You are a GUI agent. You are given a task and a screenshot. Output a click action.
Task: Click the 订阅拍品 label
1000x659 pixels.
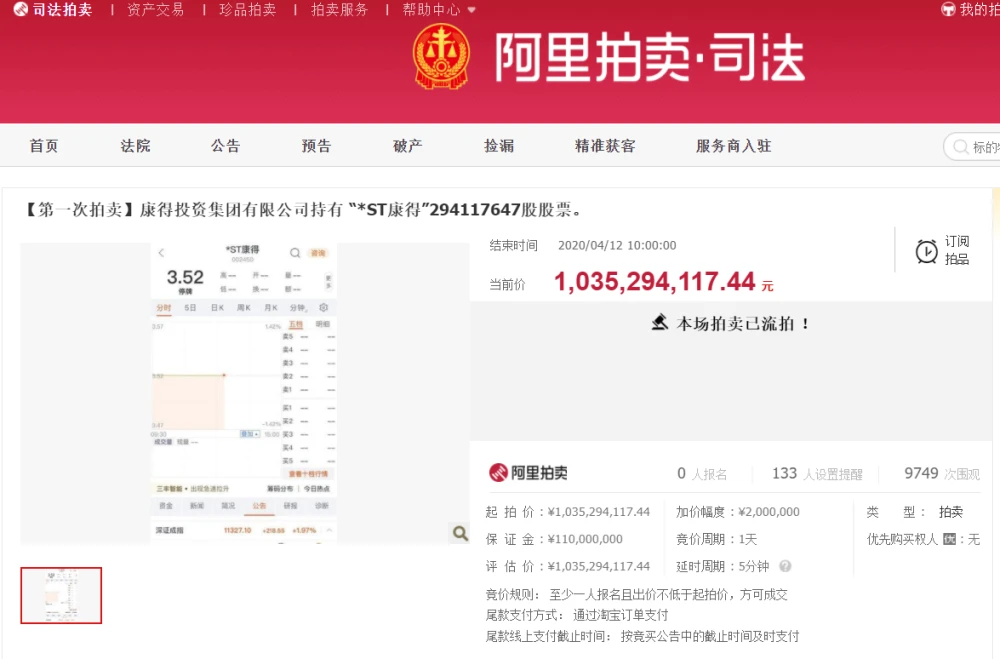point(957,250)
